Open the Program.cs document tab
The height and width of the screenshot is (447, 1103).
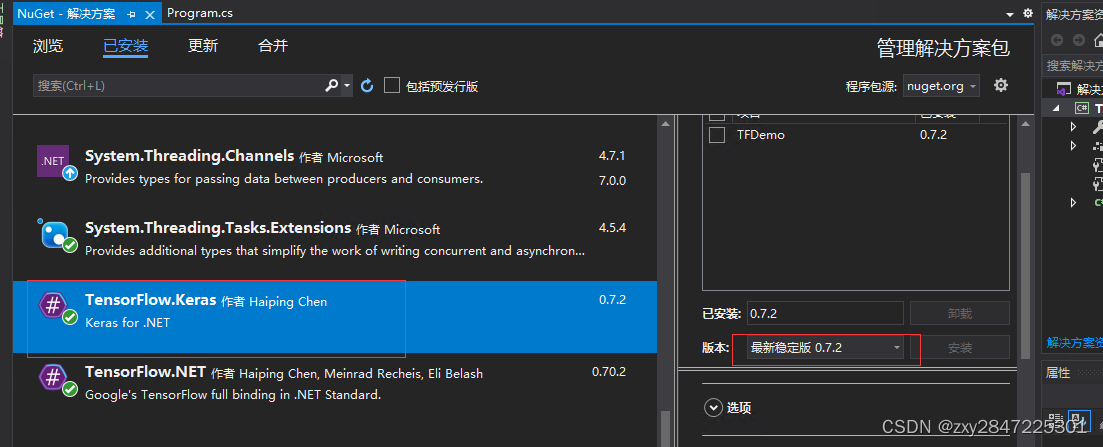click(x=200, y=13)
